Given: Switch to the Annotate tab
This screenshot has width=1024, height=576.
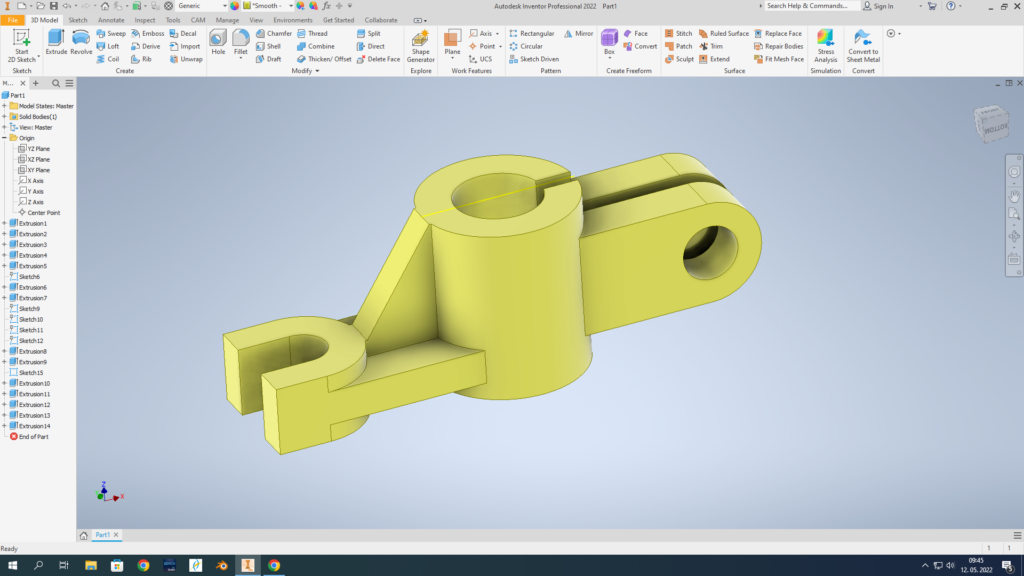Looking at the screenshot, I should point(111,20).
